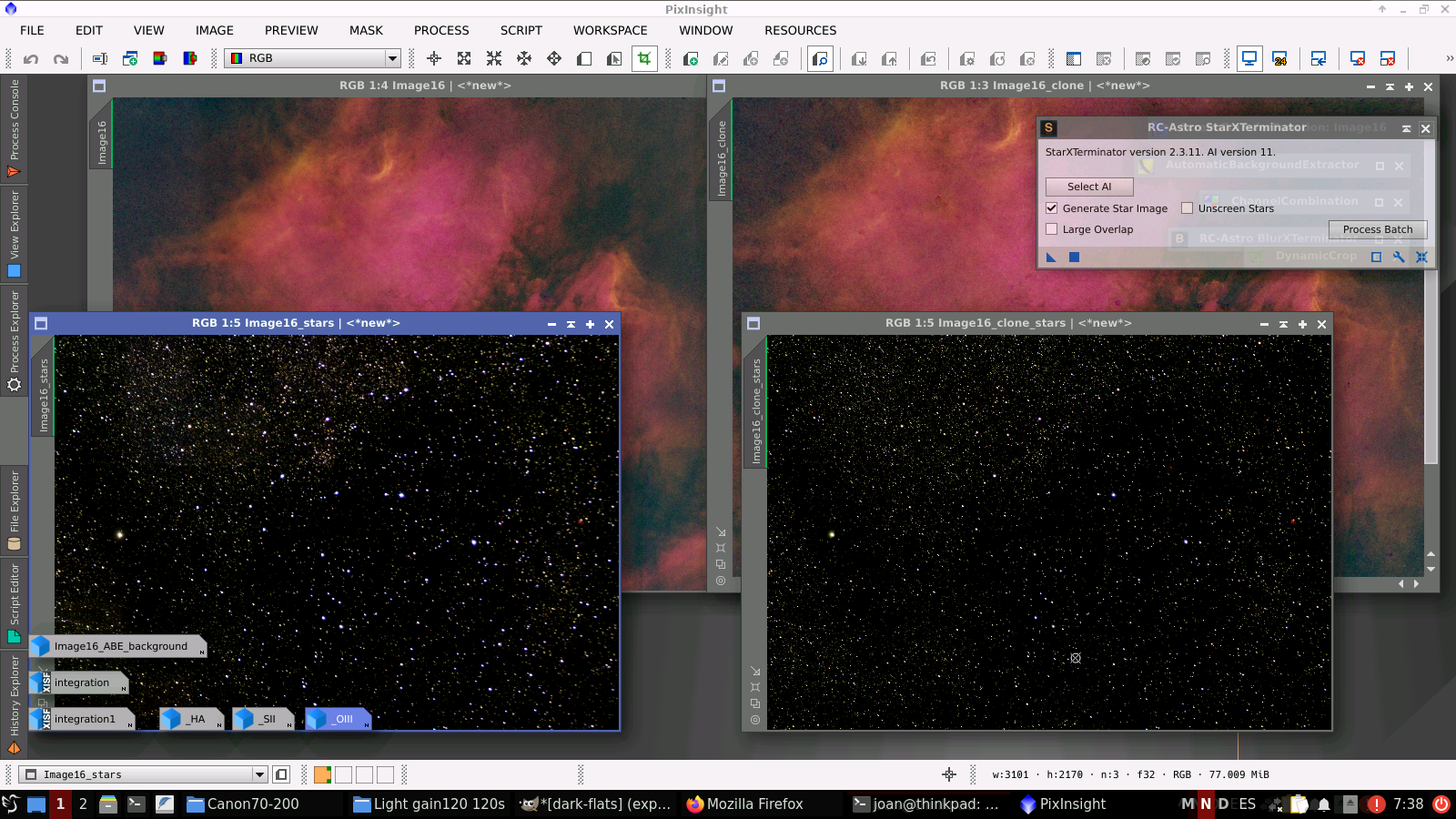Expand the hidden toolbar overflow chevron
Screen dimensions: 1456x819
1449,58
